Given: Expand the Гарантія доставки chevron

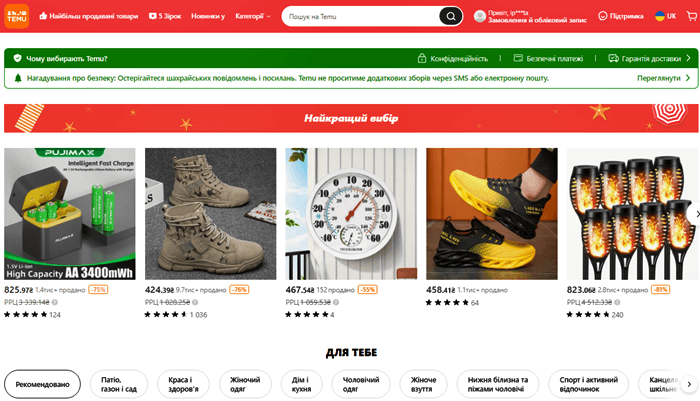Looking at the screenshot, I should pos(688,58).
